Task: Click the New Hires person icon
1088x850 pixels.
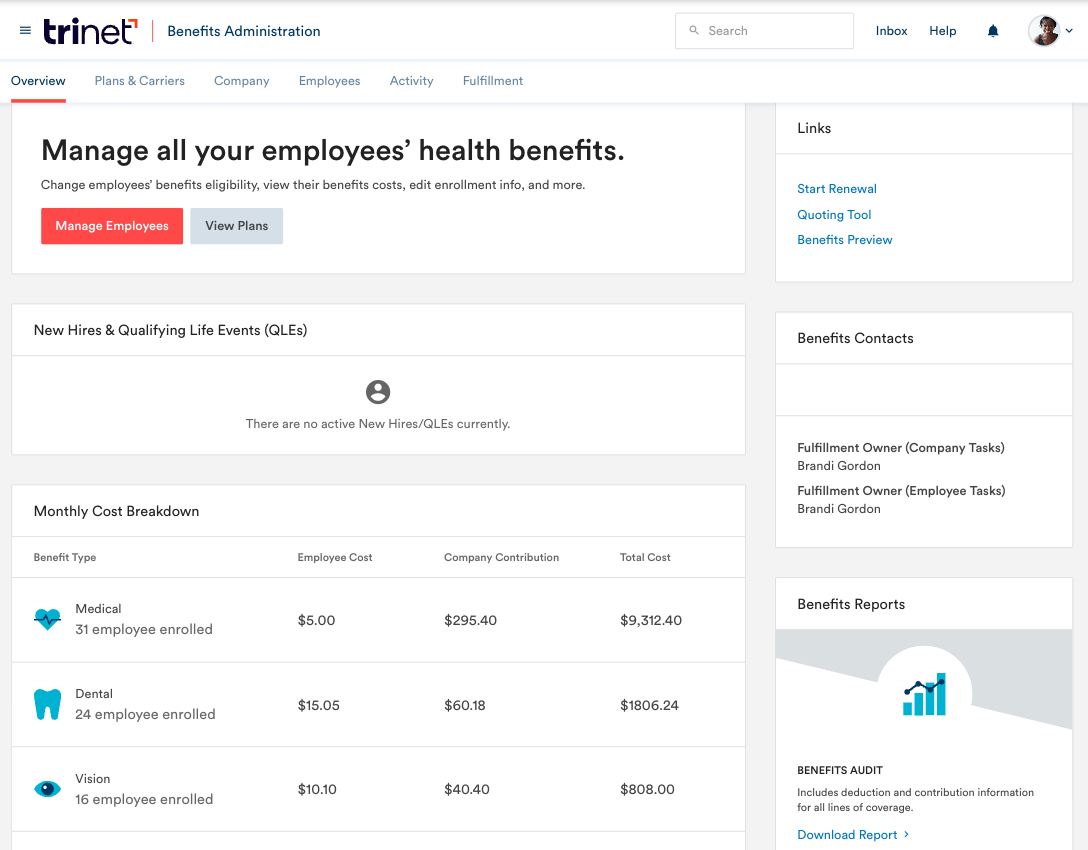Action: pyautogui.click(x=378, y=392)
